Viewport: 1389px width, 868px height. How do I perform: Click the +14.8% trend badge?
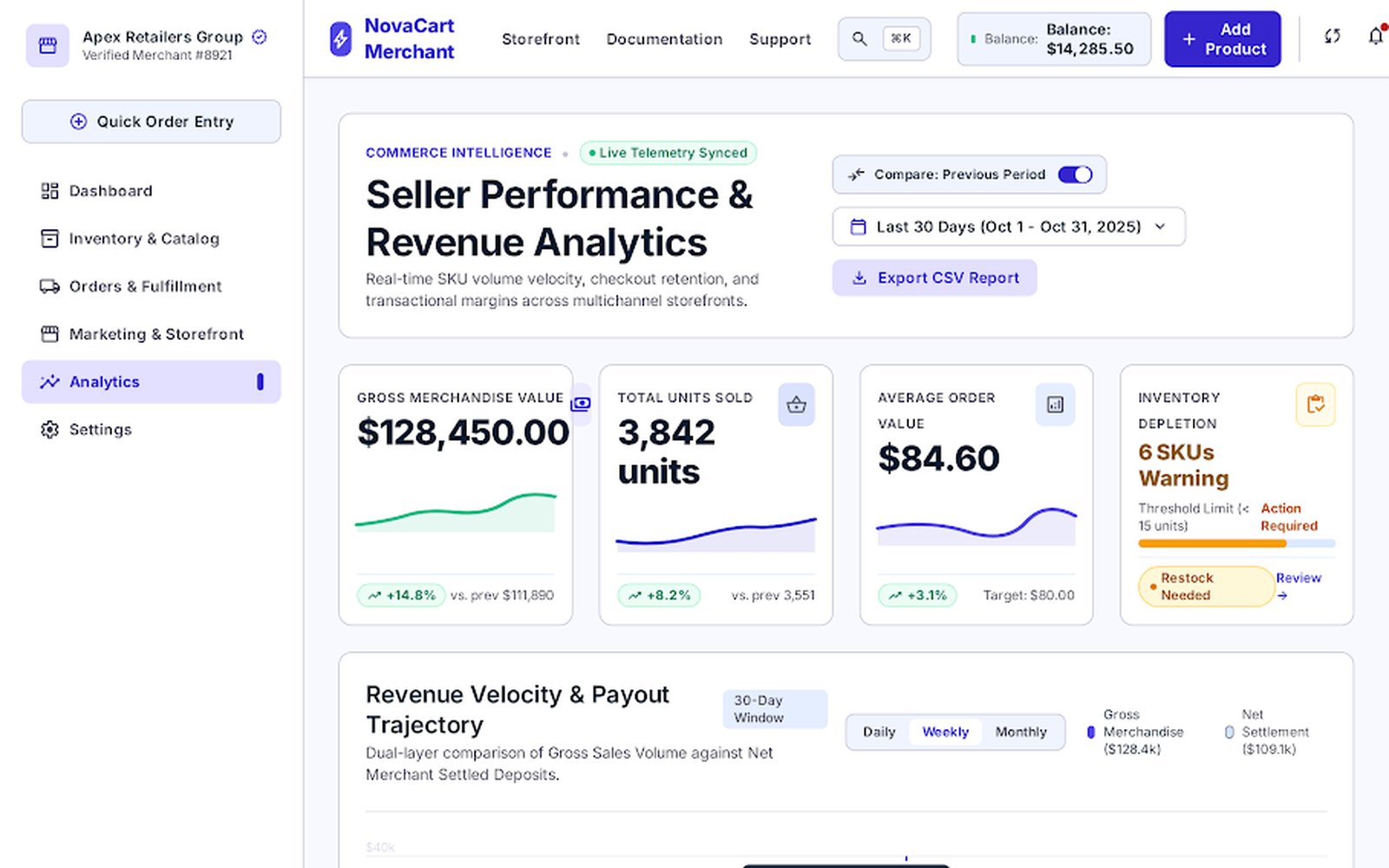(x=401, y=595)
